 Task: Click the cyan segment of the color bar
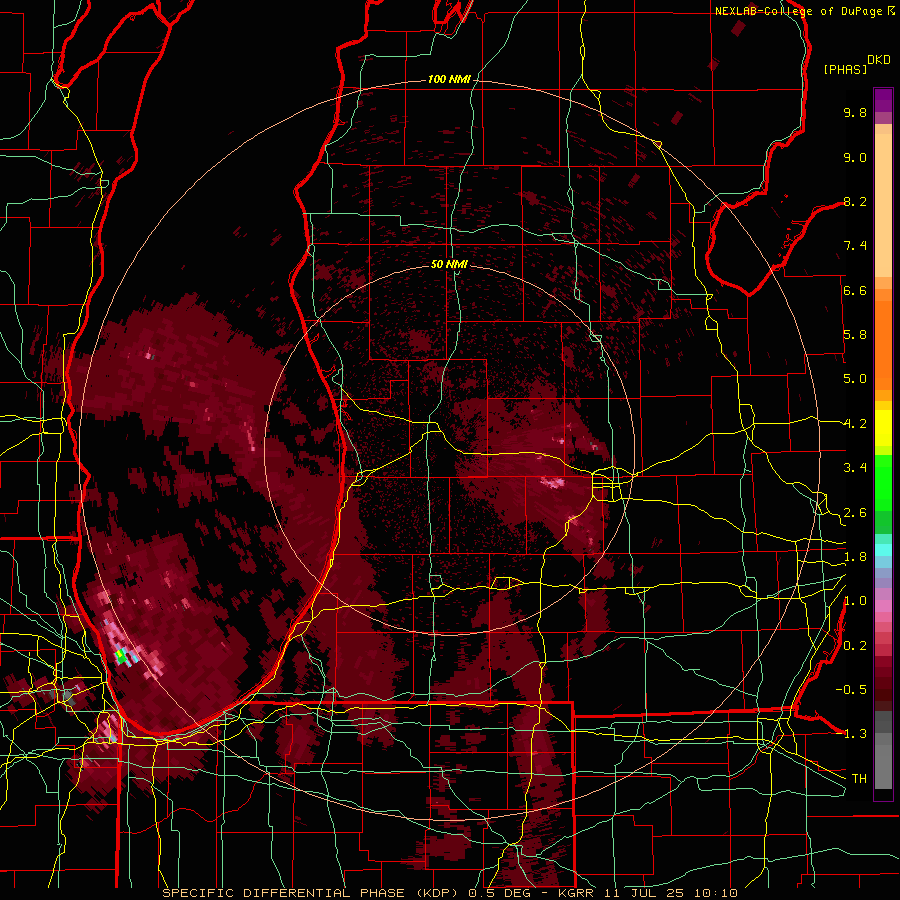click(x=883, y=550)
